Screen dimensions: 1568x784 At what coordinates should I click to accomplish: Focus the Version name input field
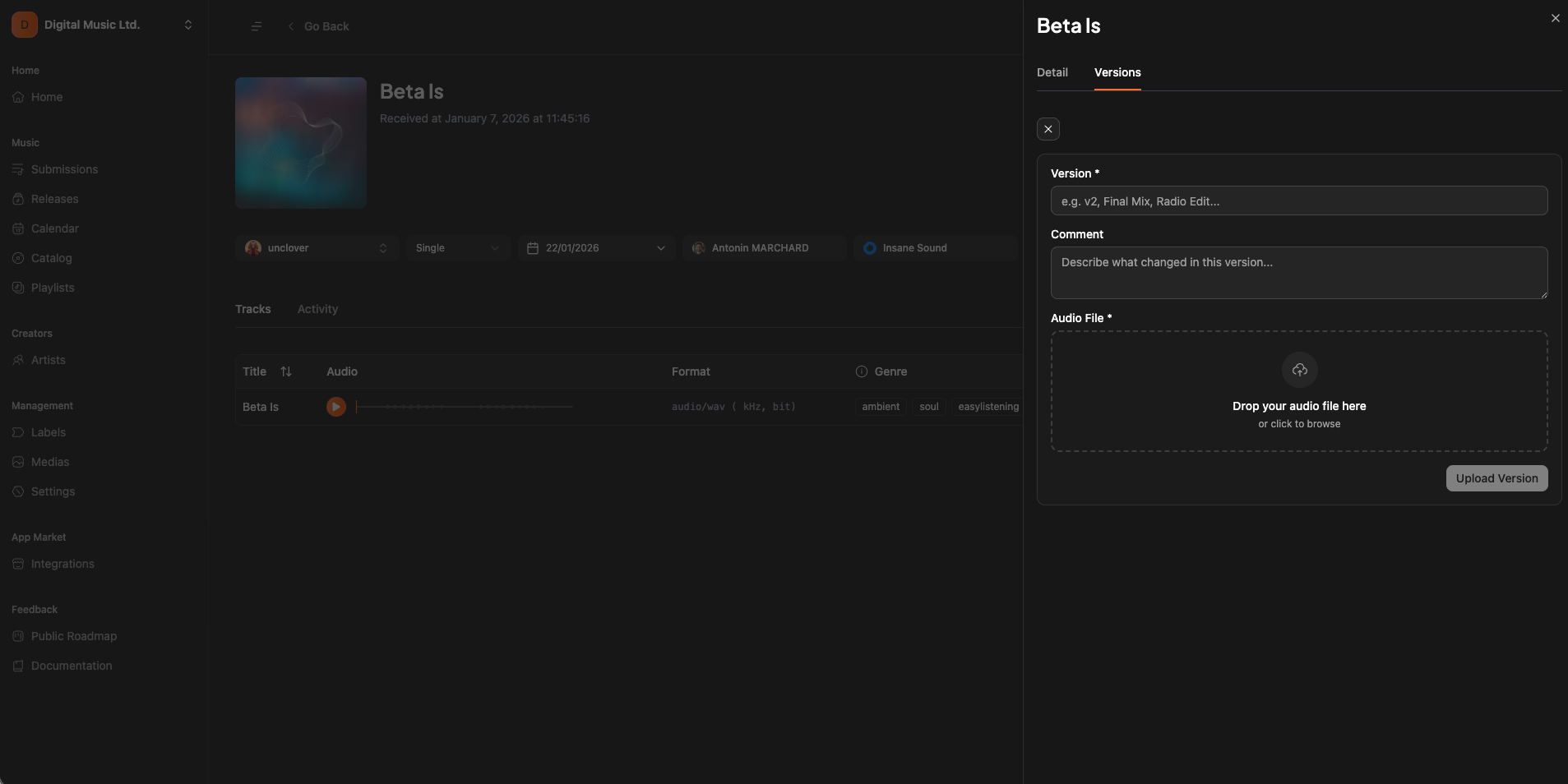(x=1299, y=201)
